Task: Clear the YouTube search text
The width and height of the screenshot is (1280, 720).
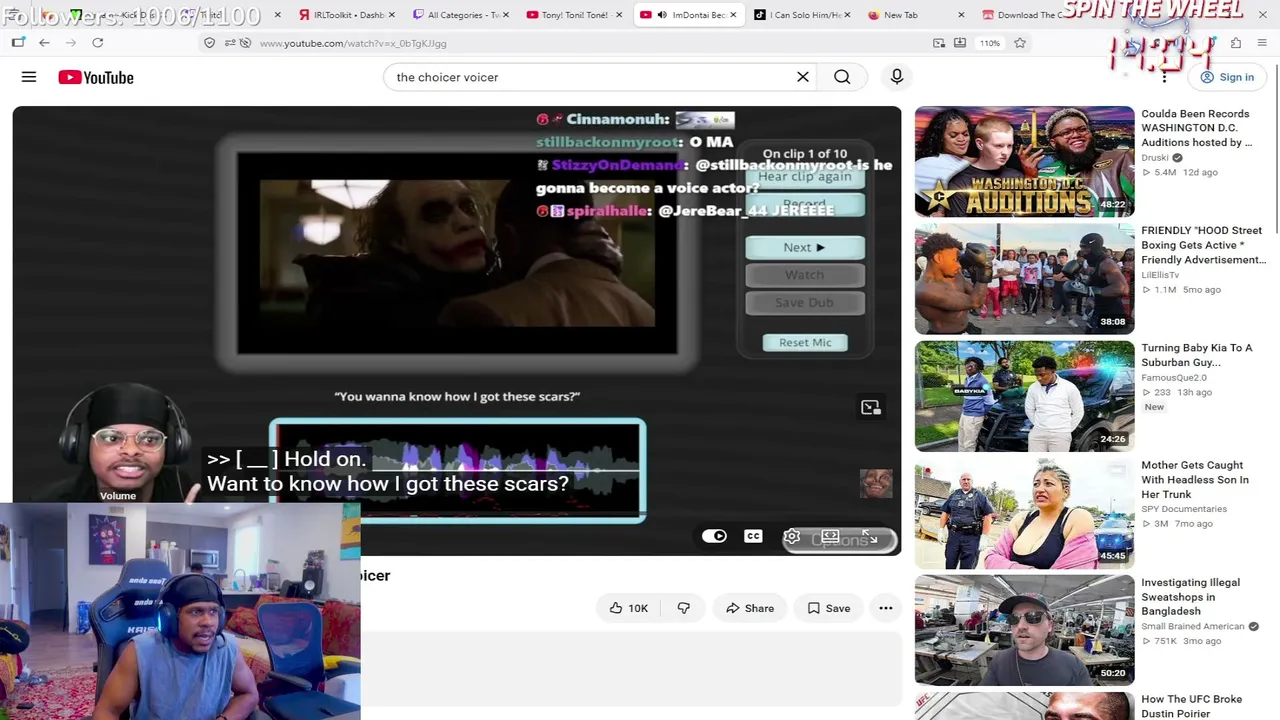Action: pyautogui.click(x=802, y=77)
